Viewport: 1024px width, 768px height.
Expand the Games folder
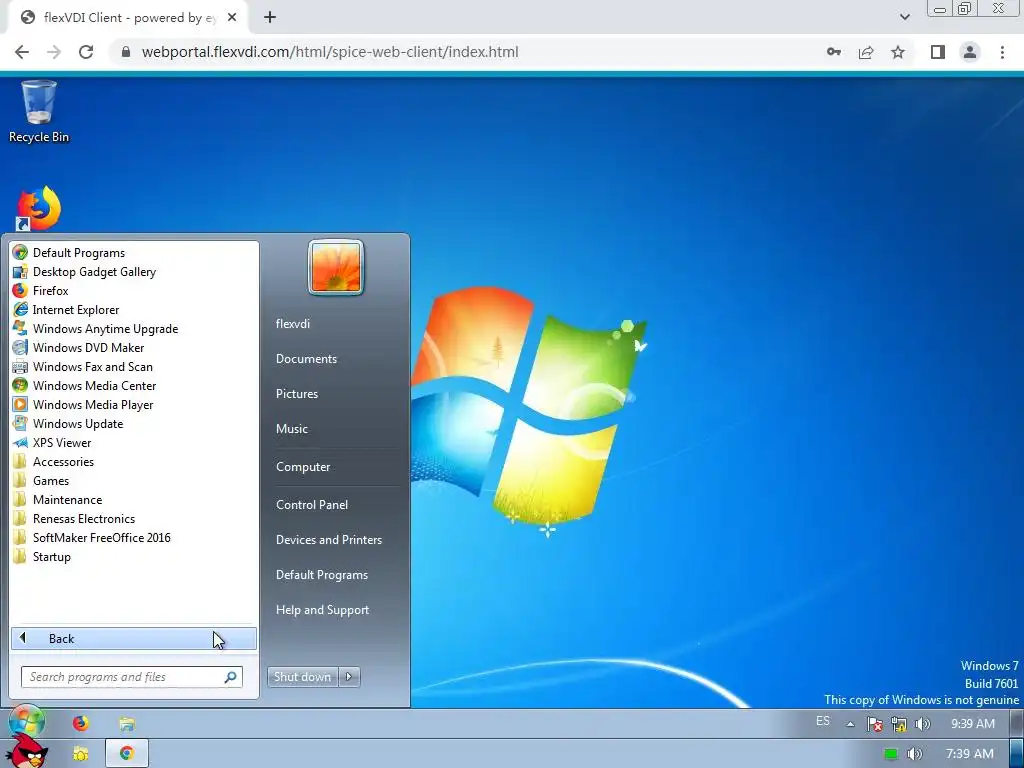coord(41,481)
